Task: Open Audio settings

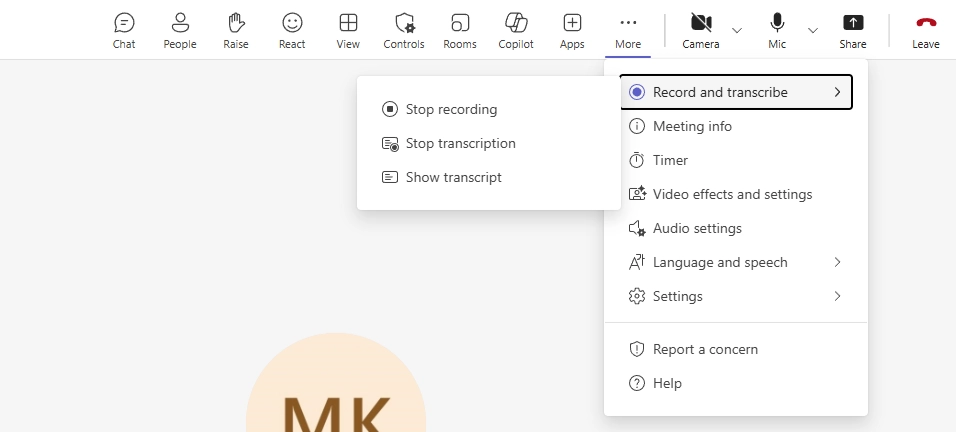Action: coord(736,228)
